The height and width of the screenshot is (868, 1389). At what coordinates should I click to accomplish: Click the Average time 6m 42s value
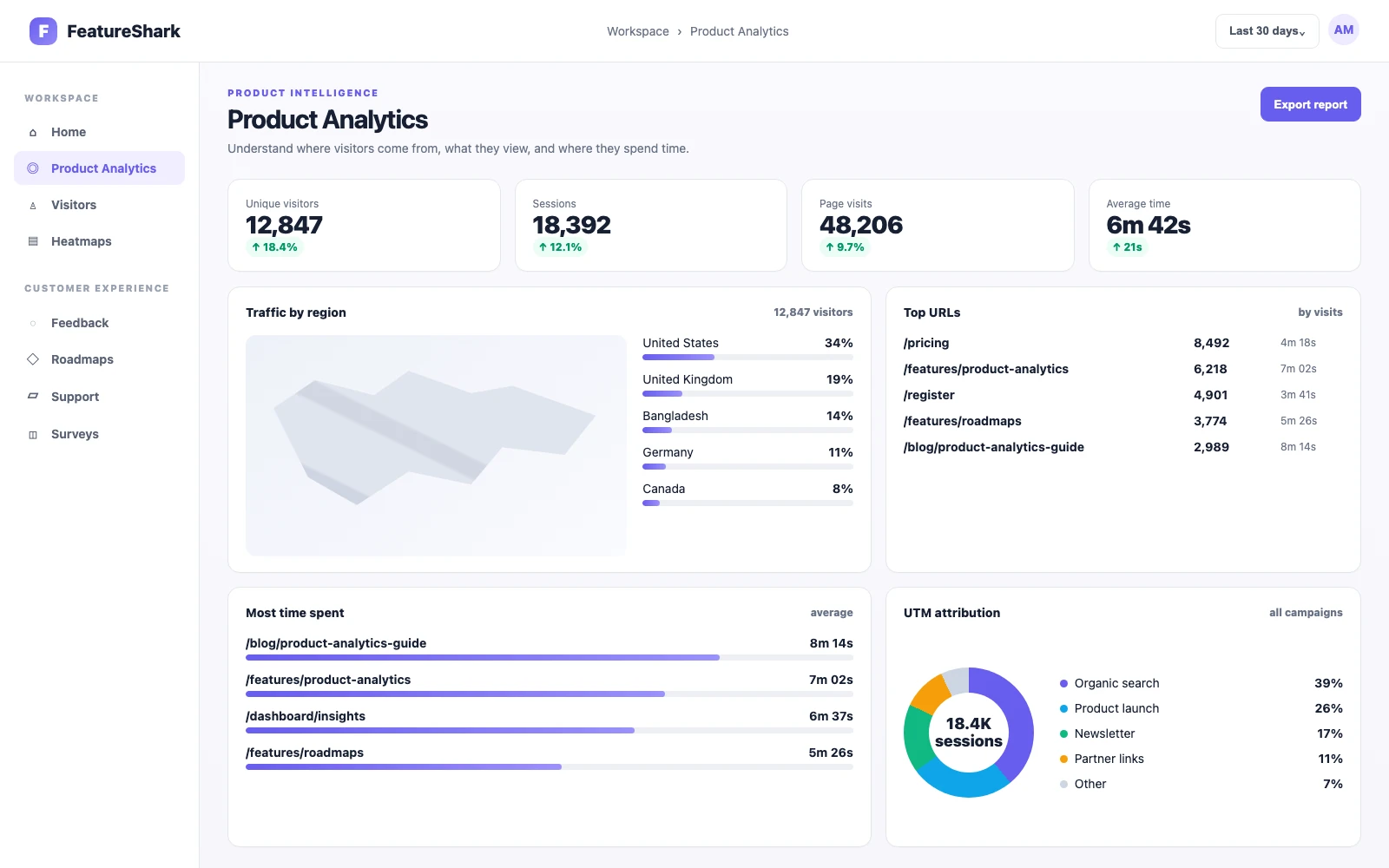1149,225
